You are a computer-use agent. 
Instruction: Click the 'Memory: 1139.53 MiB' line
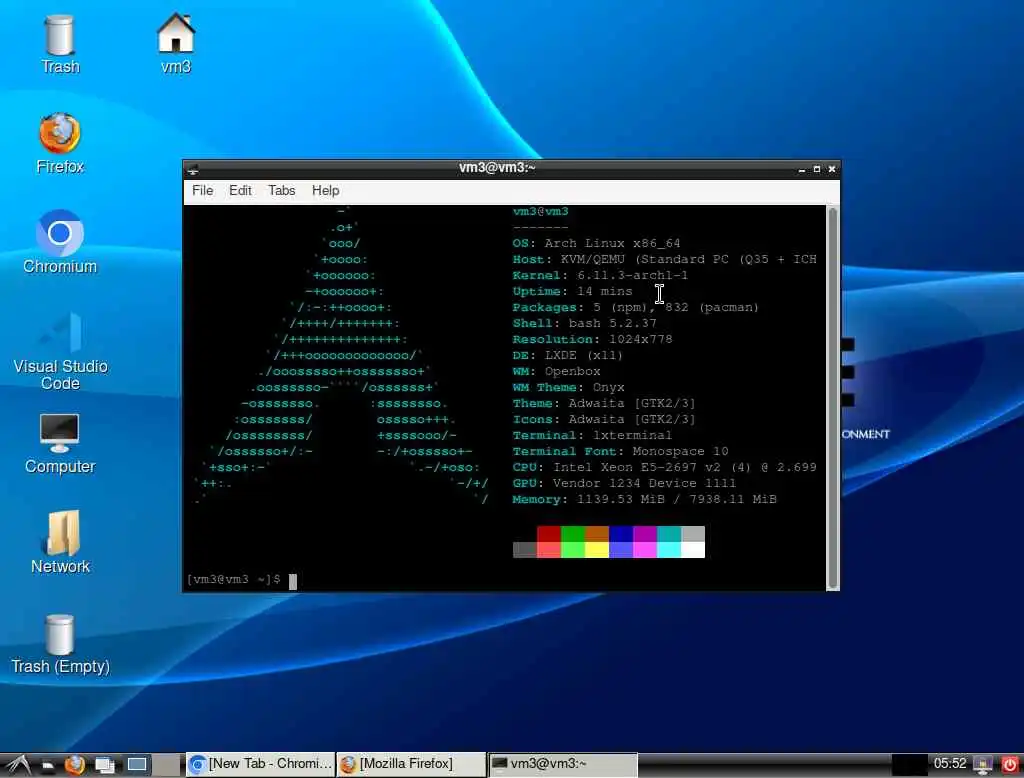pos(645,499)
